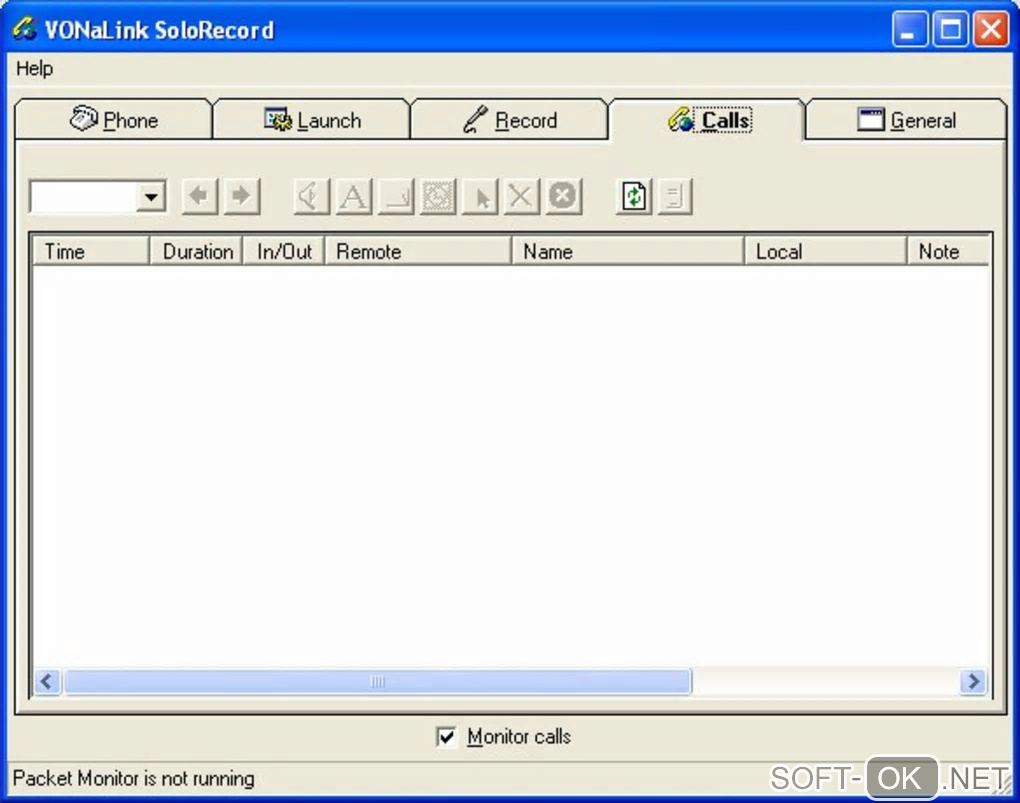Sort by the Time column header
The height and width of the screenshot is (803, 1020).
91,251
